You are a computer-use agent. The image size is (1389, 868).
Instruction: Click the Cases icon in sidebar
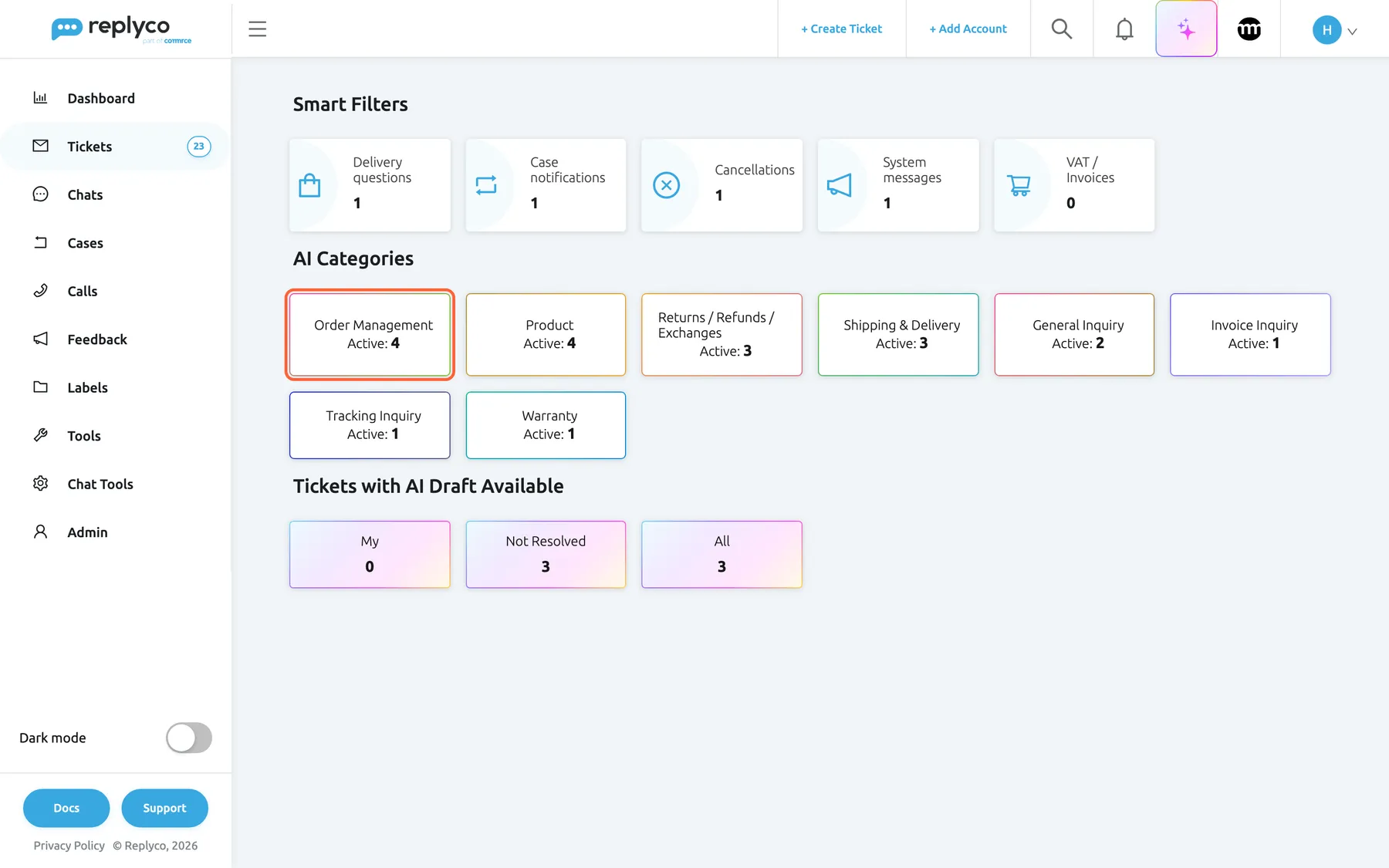pyautogui.click(x=40, y=242)
